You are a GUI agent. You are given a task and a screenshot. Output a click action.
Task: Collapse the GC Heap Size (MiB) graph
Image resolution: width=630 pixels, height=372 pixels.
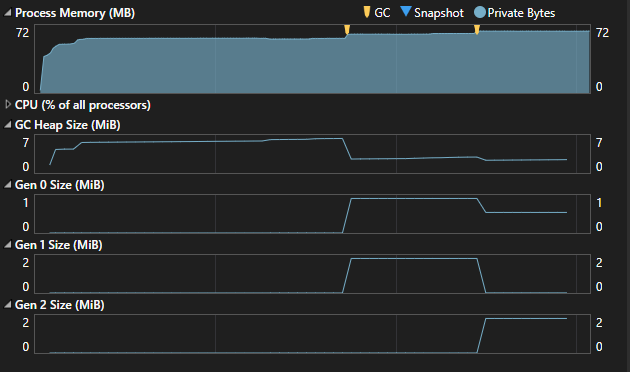pyautogui.click(x=8, y=125)
